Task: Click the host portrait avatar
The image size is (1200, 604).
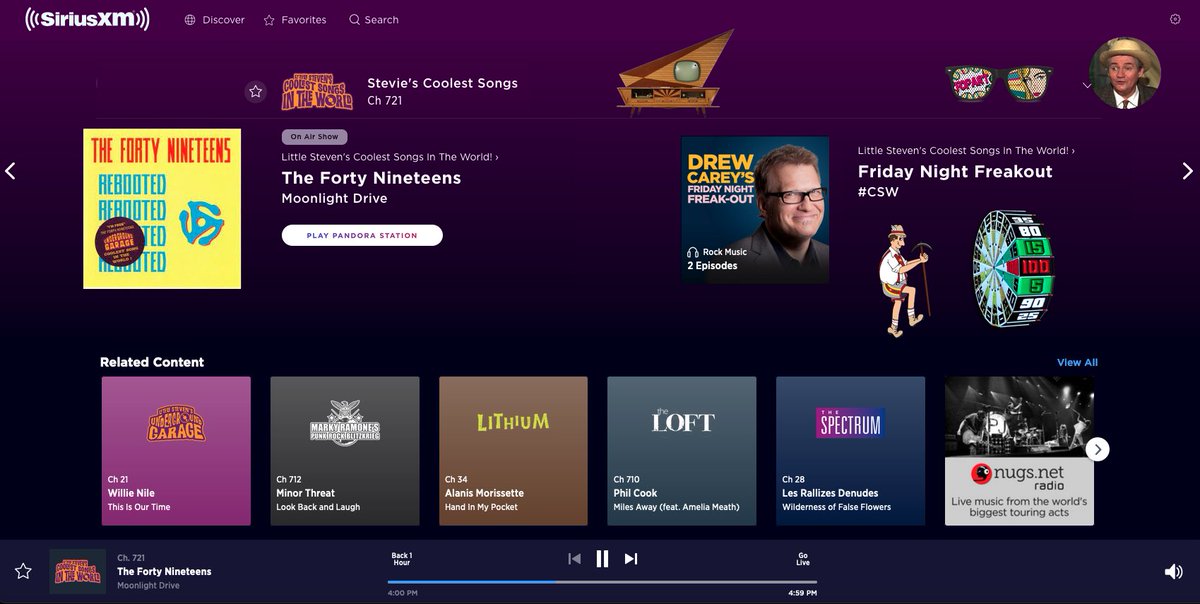Action: [x=1125, y=73]
